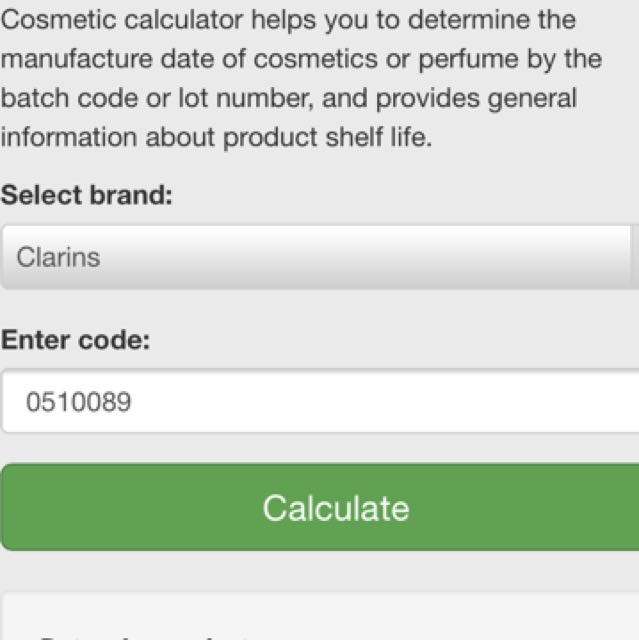Viewport: 639px width, 640px height.
Task: Click the partially visible text in results panel
Action: [x=143, y=637]
